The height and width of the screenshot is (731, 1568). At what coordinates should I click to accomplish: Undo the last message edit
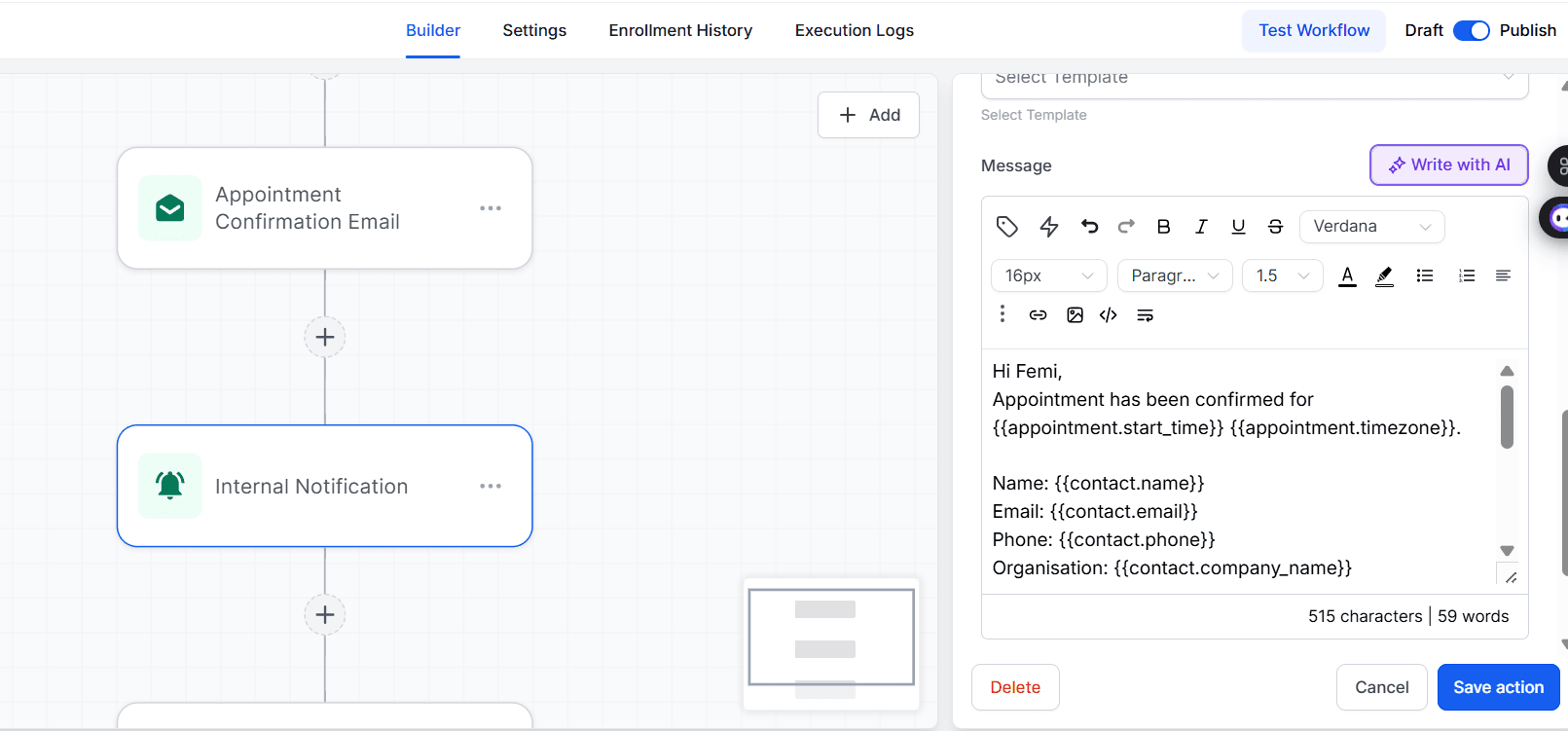pyautogui.click(x=1089, y=227)
